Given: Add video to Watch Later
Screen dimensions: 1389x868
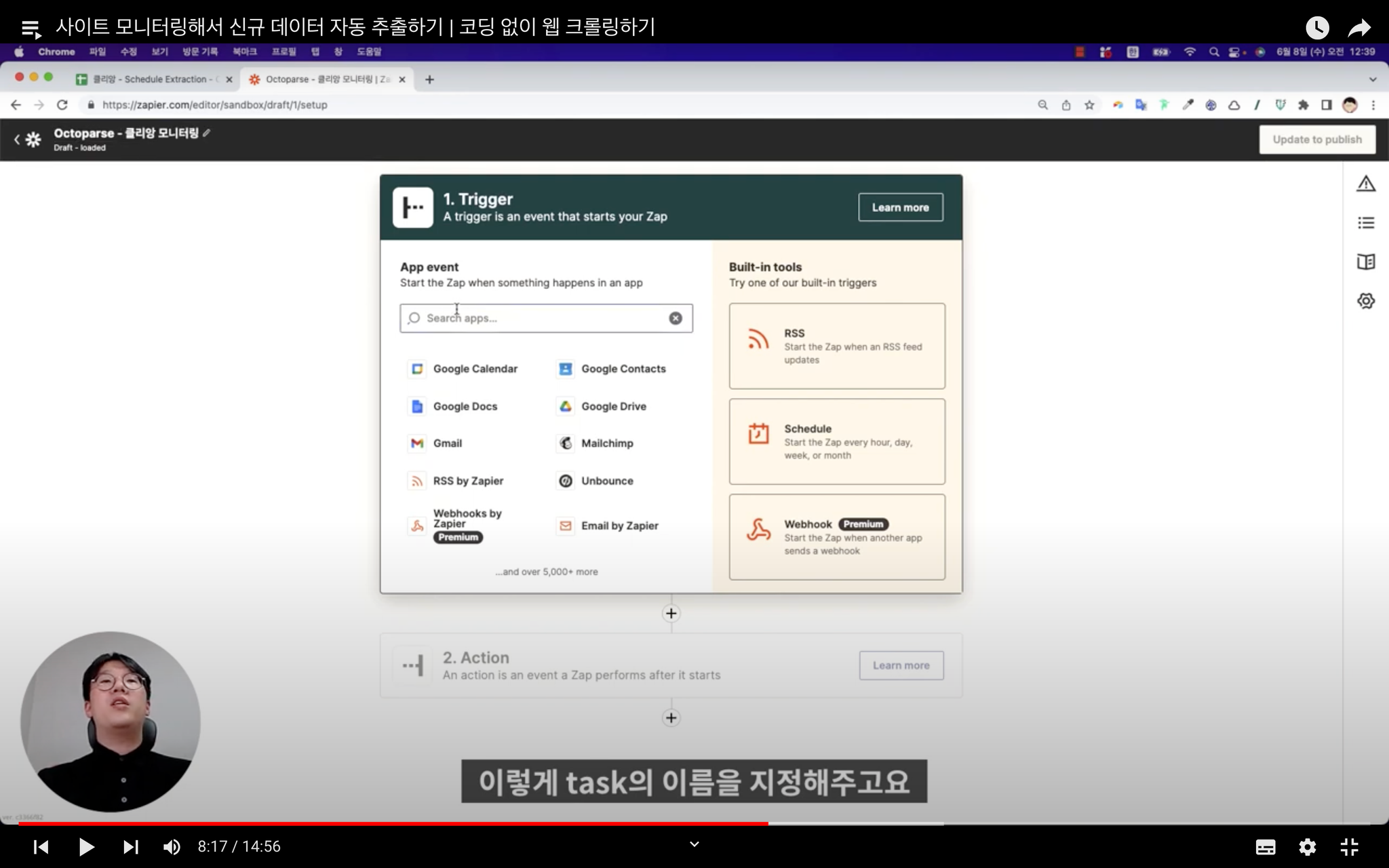Looking at the screenshot, I should pyautogui.click(x=1317, y=28).
